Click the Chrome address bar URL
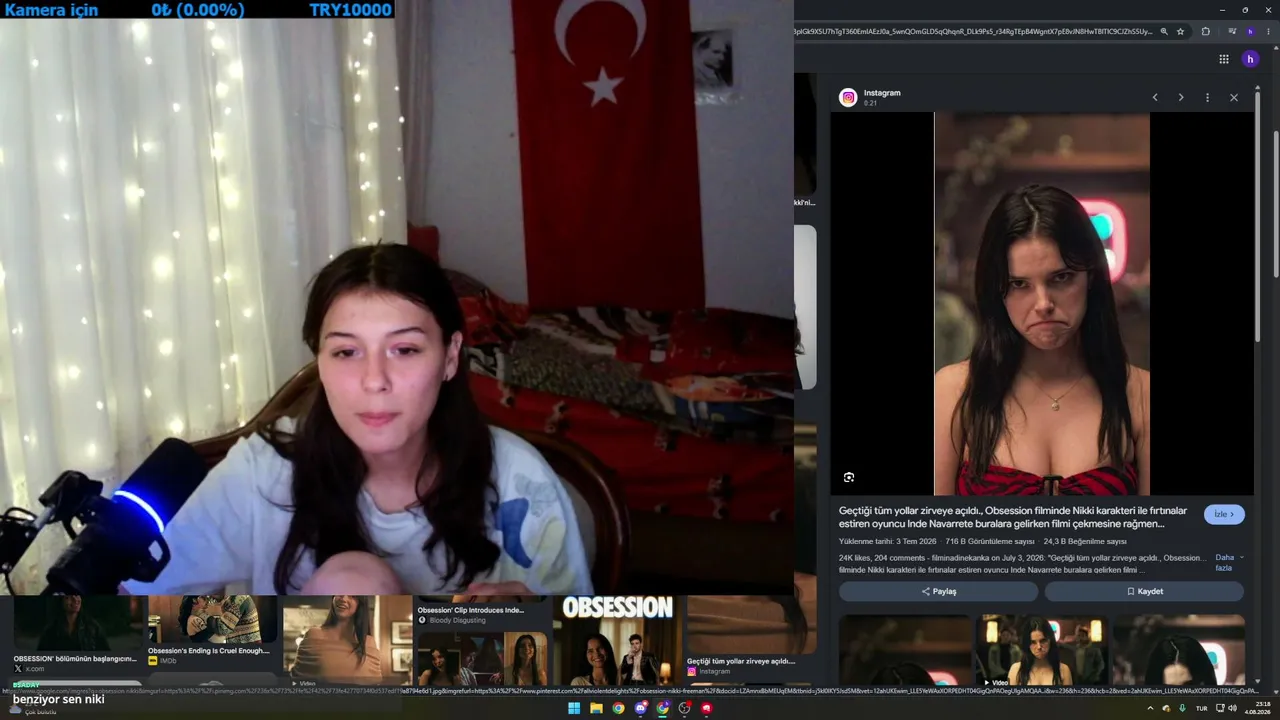 point(973,32)
